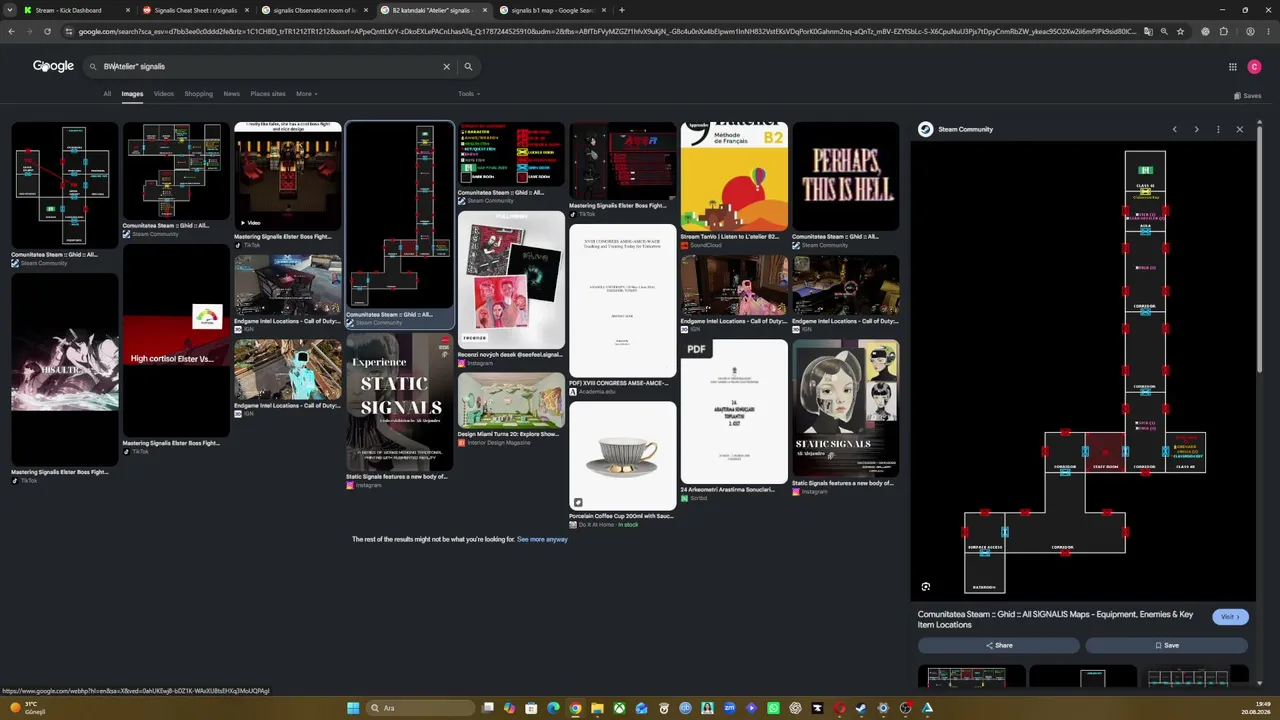Image resolution: width=1280 pixels, height=720 pixels.
Task: Open ChatGPT from the taskbar
Action: 795,708
